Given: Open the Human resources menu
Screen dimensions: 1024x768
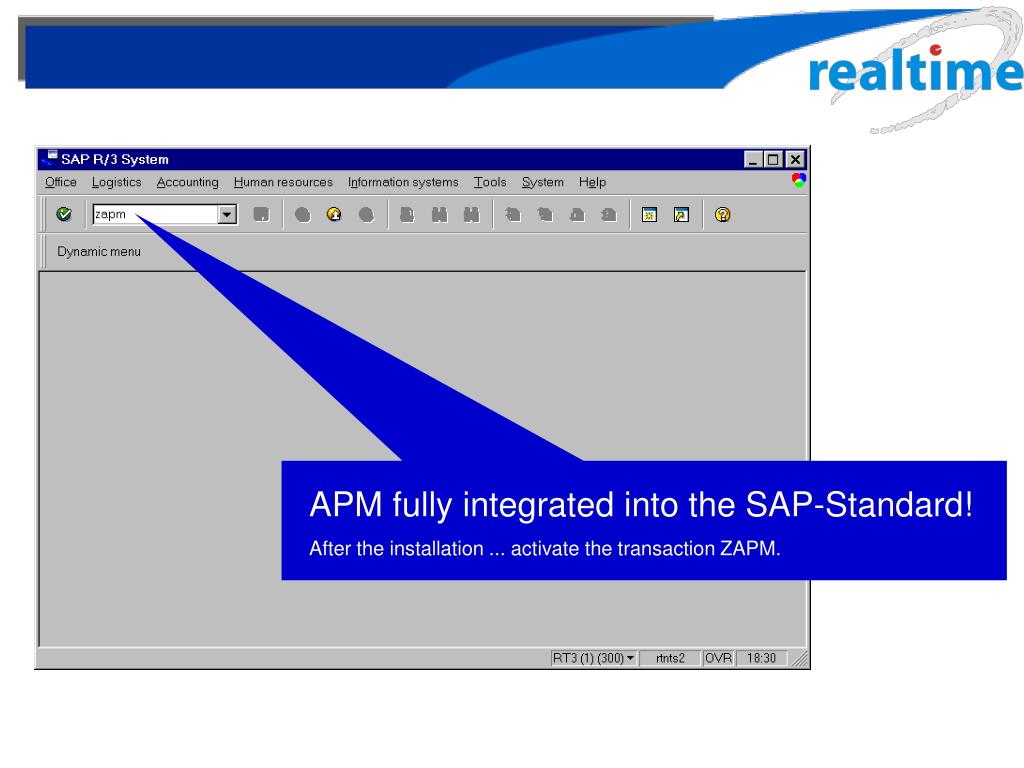Looking at the screenshot, I should pos(283,182).
